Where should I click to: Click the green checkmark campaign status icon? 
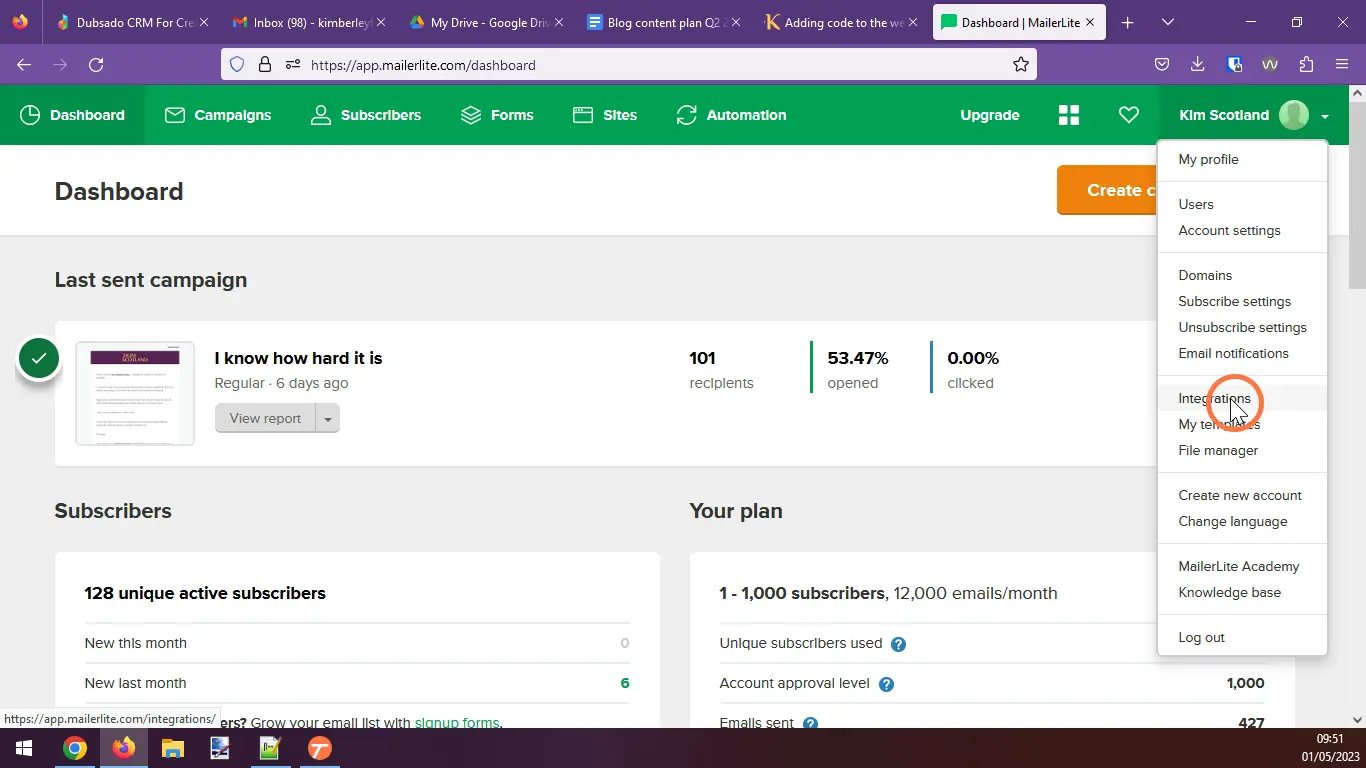pyautogui.click(x=39, y=358)
